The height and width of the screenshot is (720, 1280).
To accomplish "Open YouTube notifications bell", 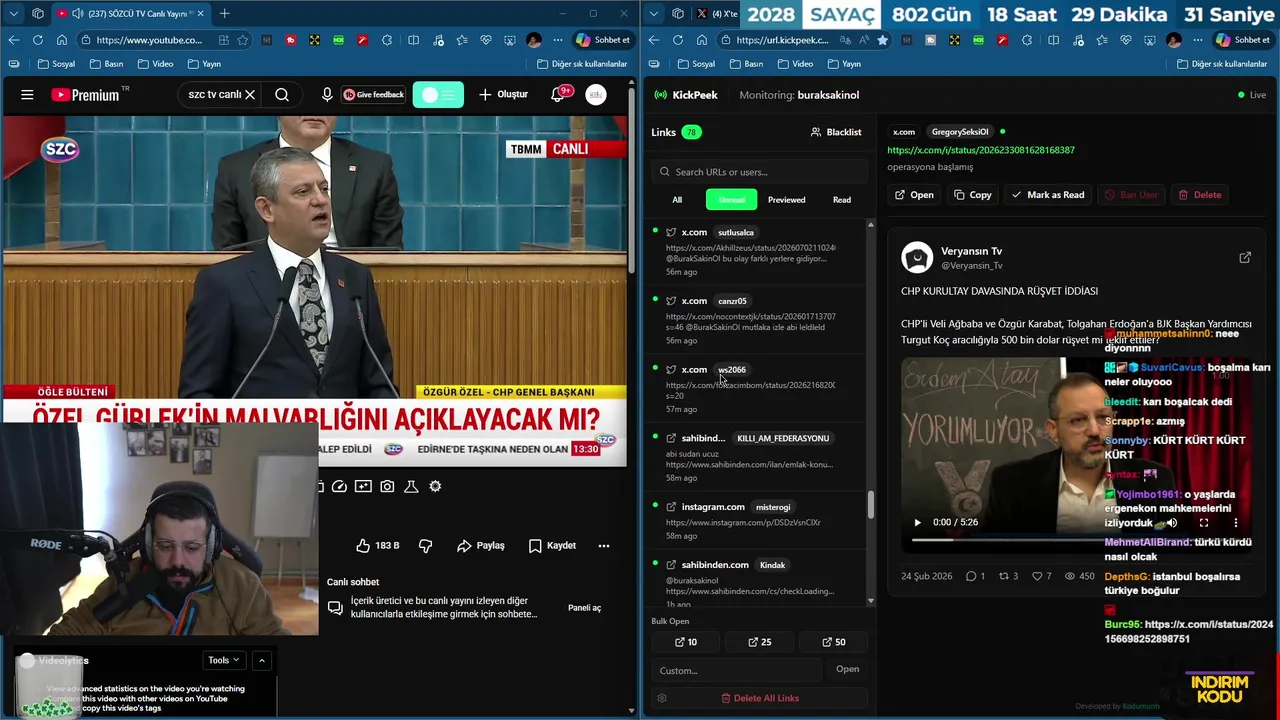I will [x=559, y=95].
